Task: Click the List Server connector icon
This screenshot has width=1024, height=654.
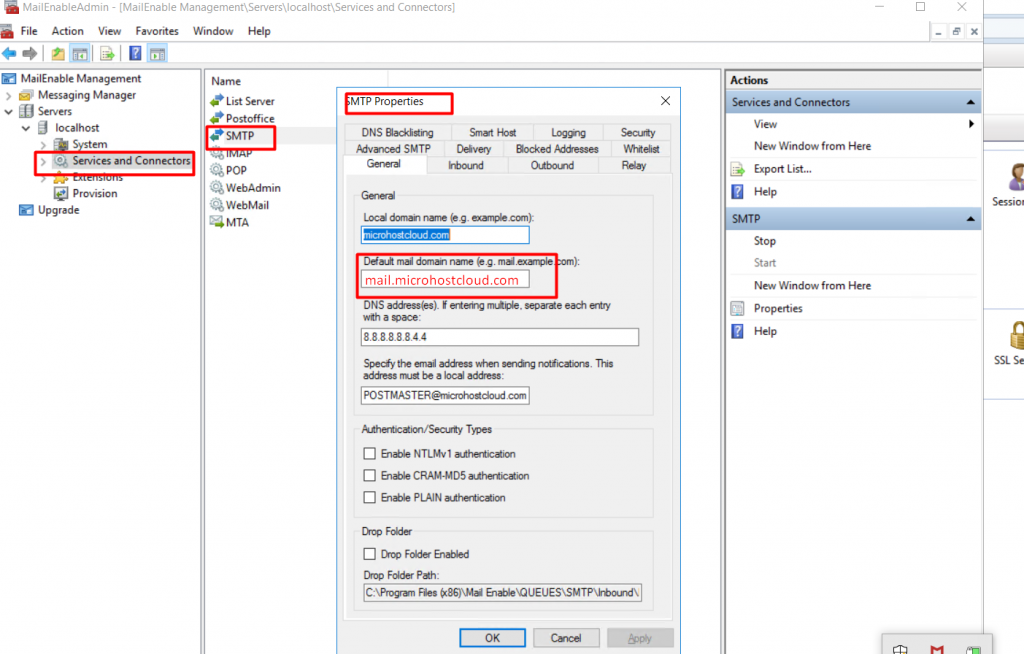Action: 217,101
